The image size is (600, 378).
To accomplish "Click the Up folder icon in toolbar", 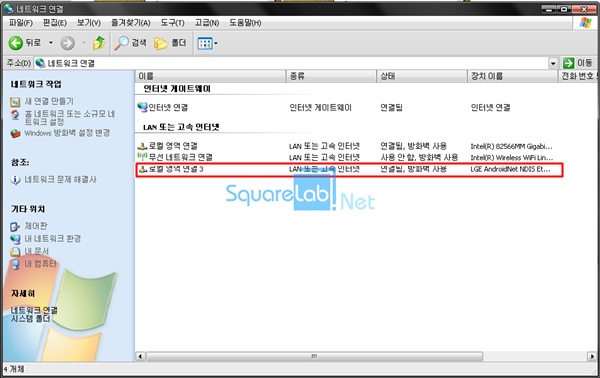I will tap(99, 43).
